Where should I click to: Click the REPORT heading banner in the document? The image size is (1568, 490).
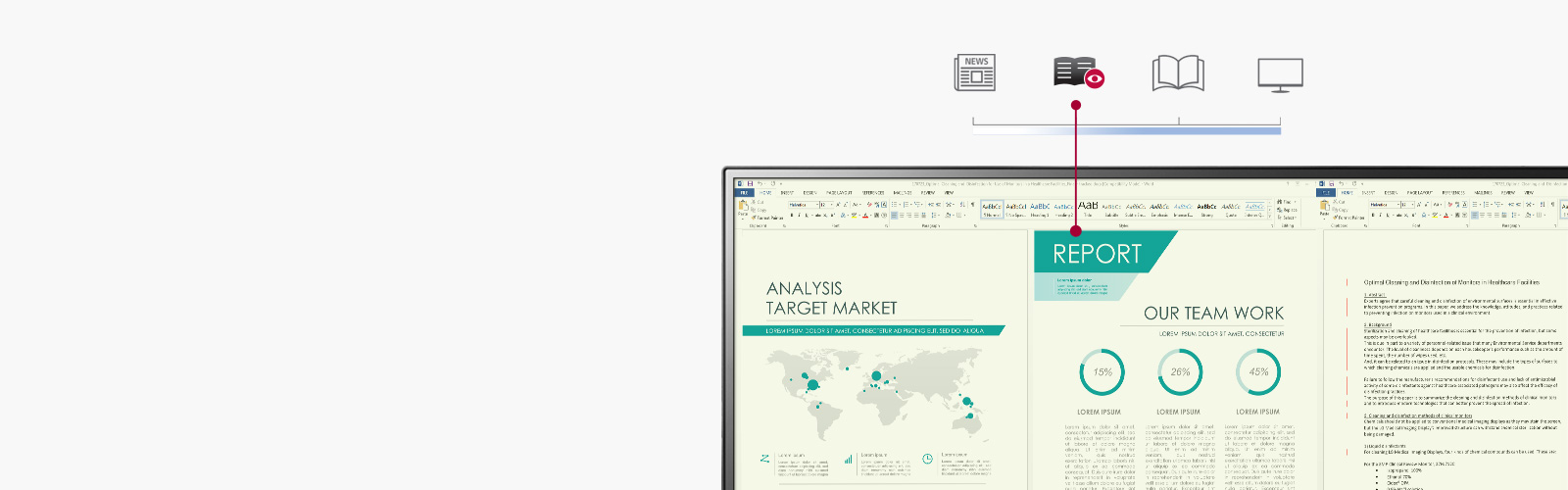tap(1097, 254)
